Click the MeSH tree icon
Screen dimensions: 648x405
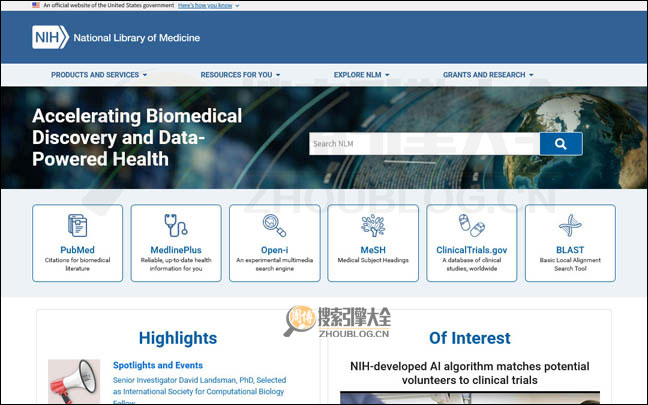coord(373,225)
